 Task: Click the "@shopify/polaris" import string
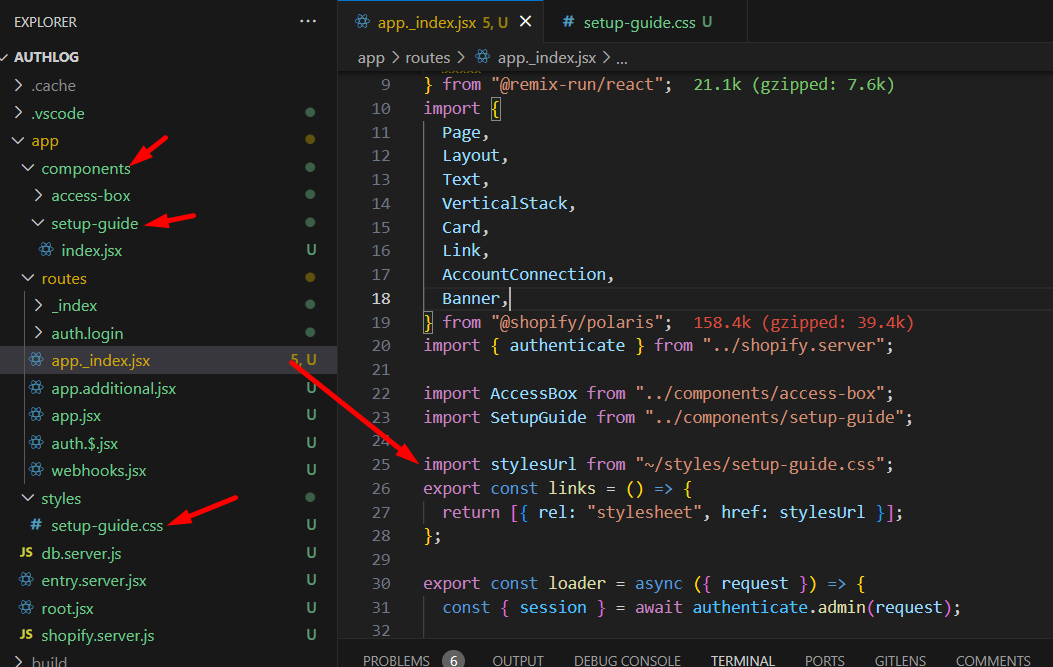point(577,322)
